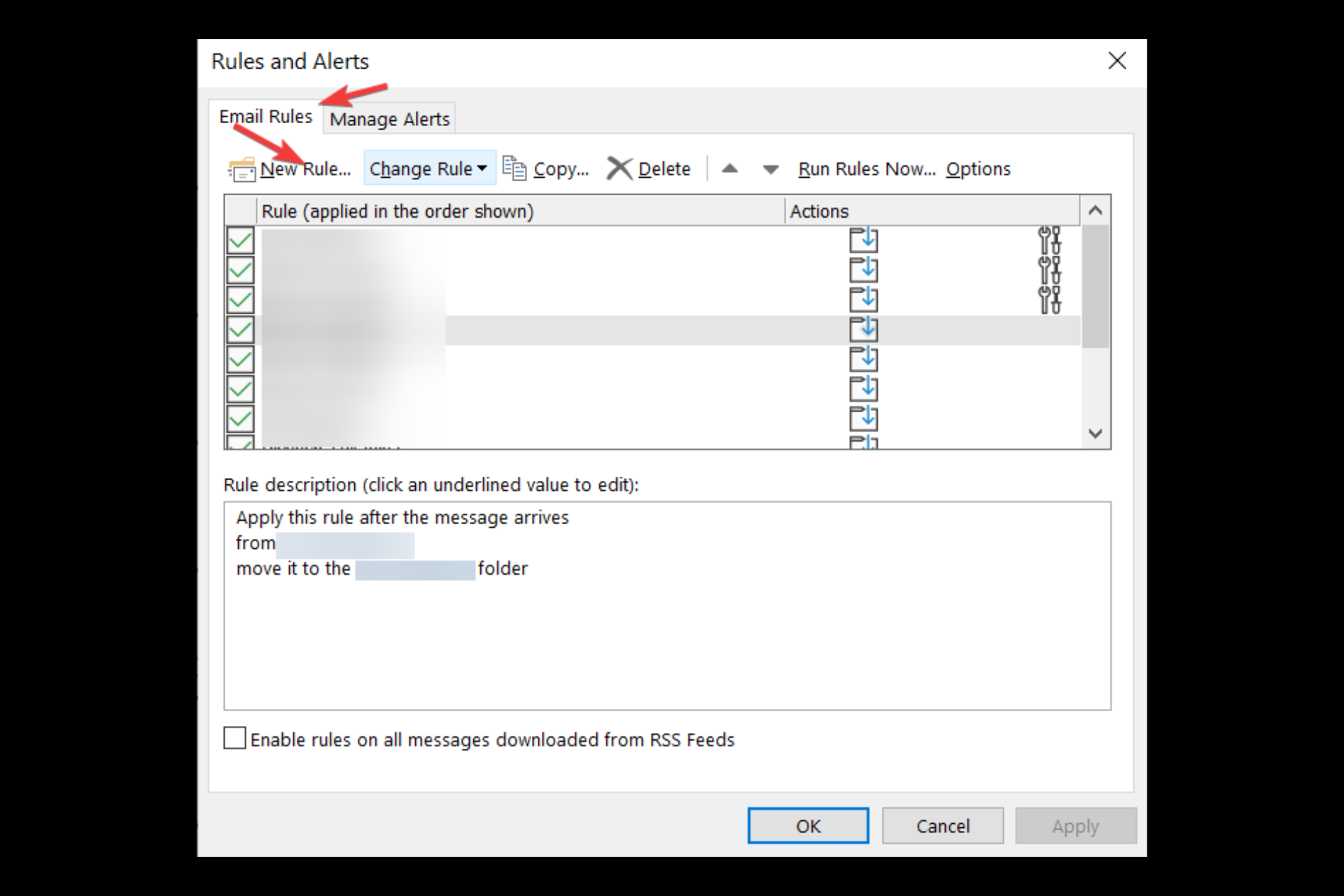
Task: Uncheck the highlighted fourth rule's checkbox
Action: (x=240, y=329)
